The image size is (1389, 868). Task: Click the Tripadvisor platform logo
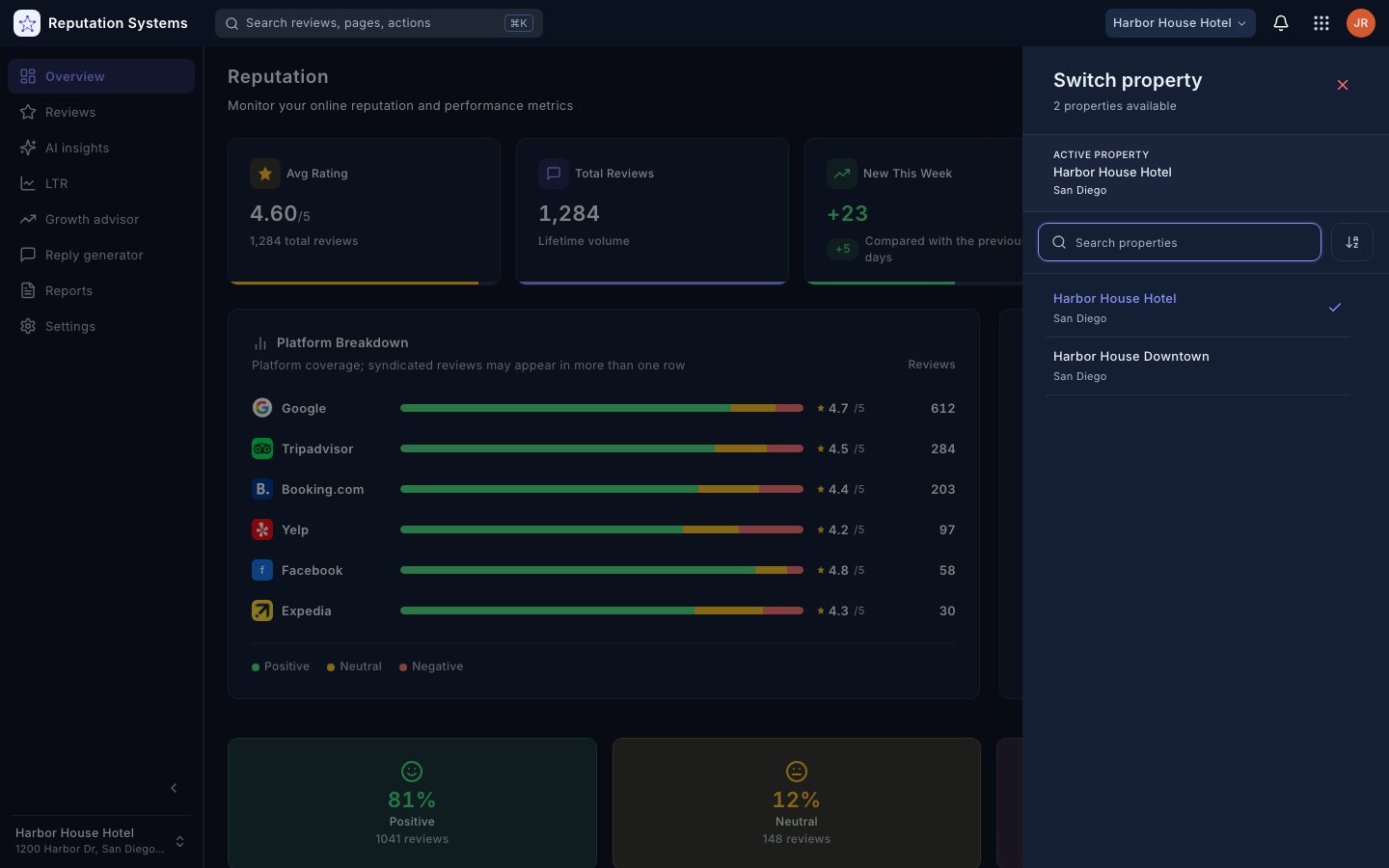pos(262,448)
